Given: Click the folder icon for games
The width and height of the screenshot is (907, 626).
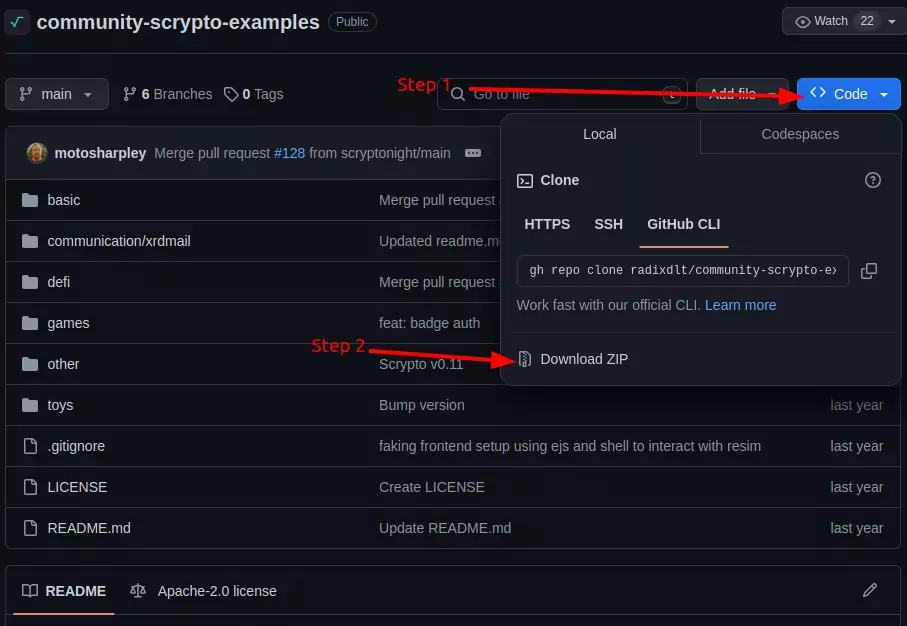Looking at the screenshot, I should (30, 323).
